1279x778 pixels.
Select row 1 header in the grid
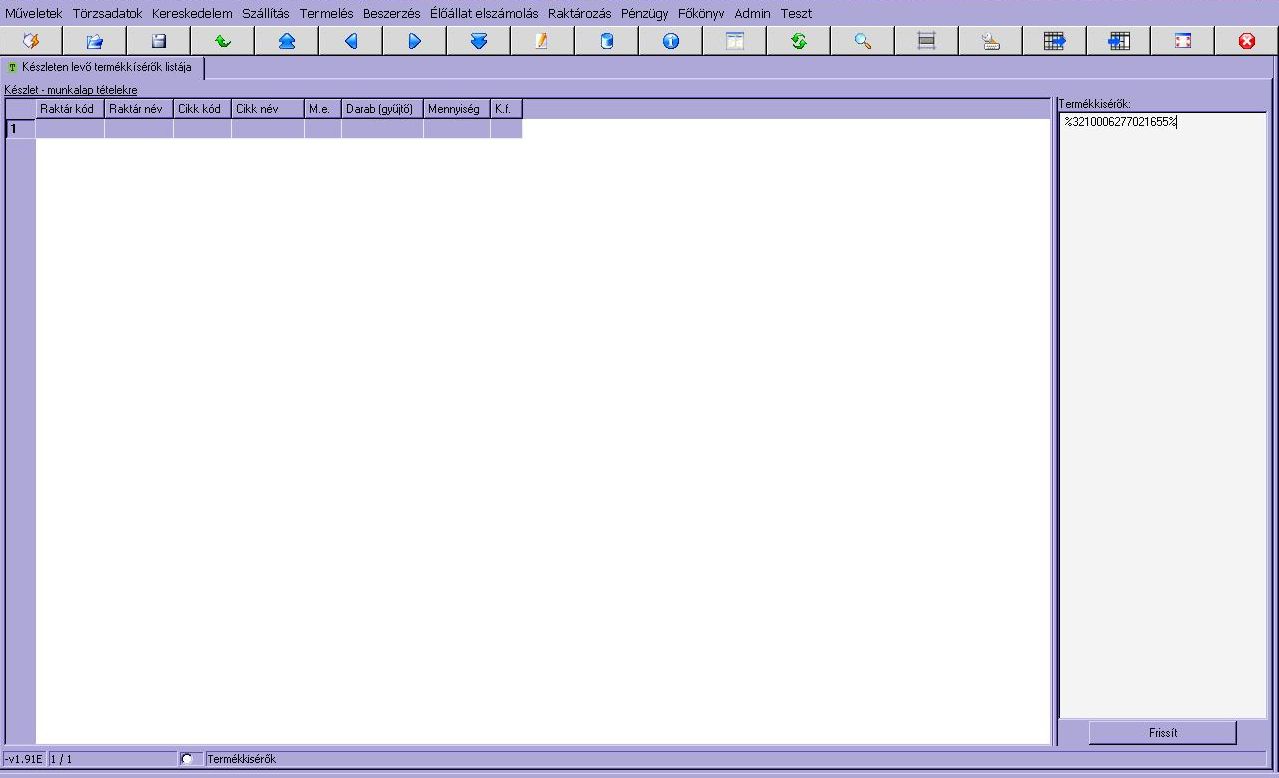[21, 128]
